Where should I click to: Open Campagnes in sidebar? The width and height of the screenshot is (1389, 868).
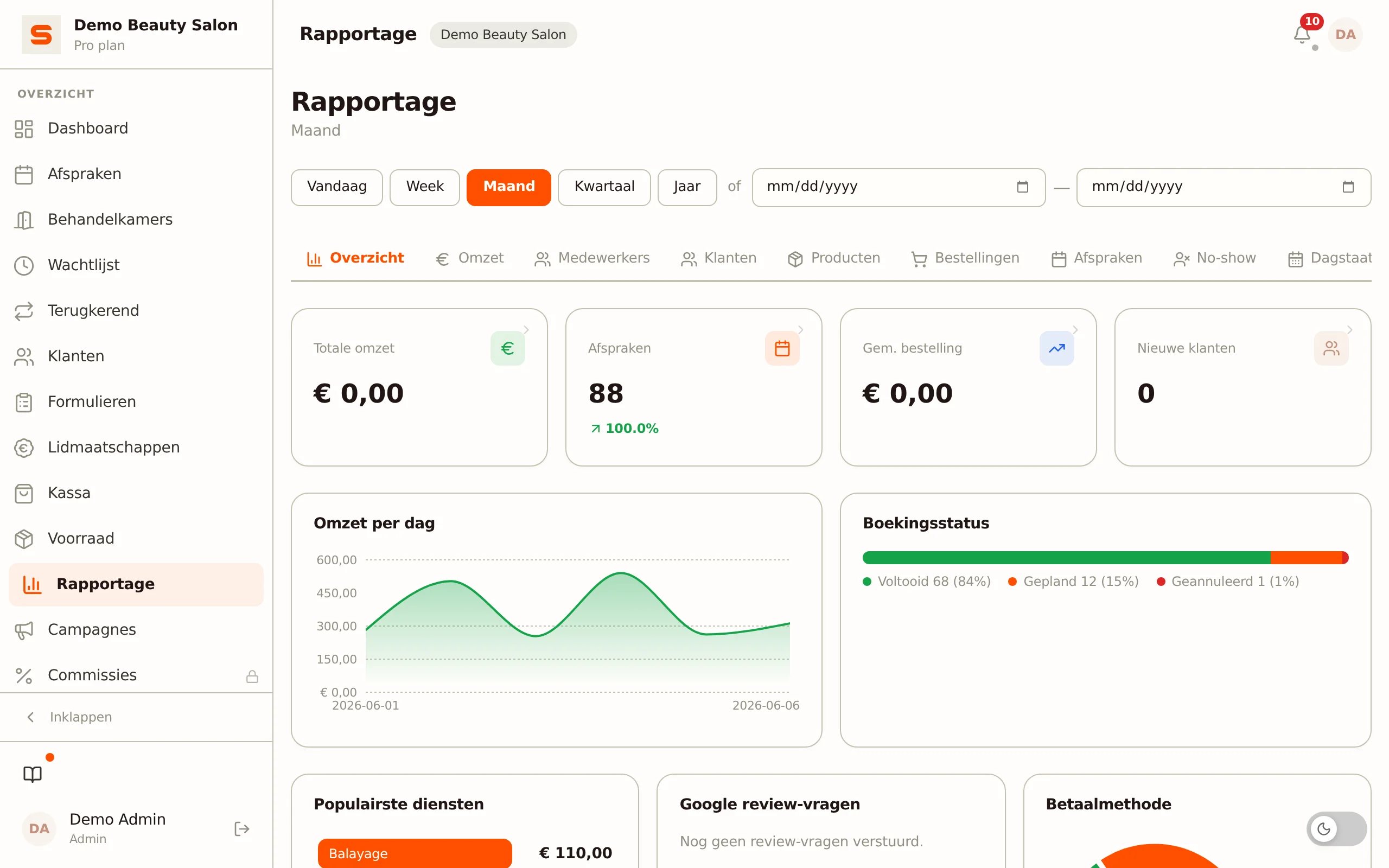coord(136,630)
